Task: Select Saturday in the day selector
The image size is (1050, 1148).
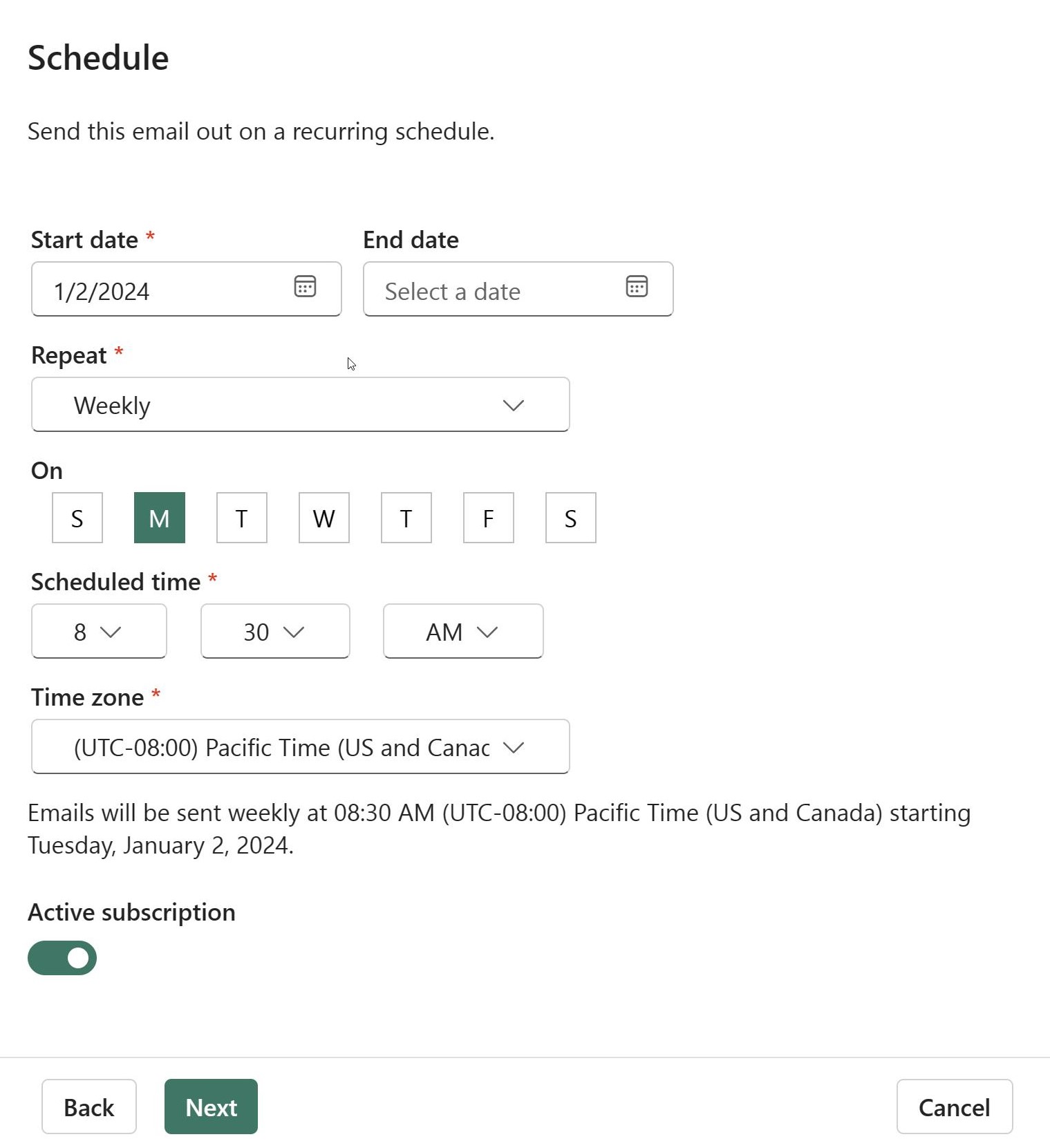Action: tap(570, 517)
